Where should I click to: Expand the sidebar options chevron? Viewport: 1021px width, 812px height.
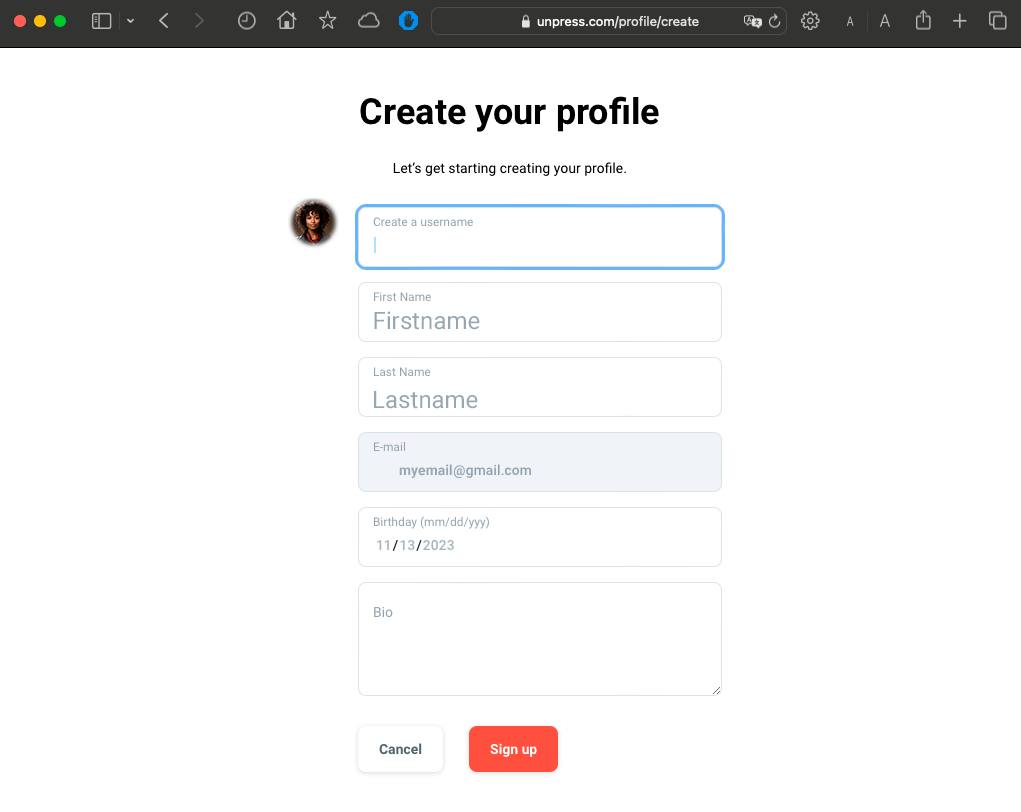click(130, 20)
